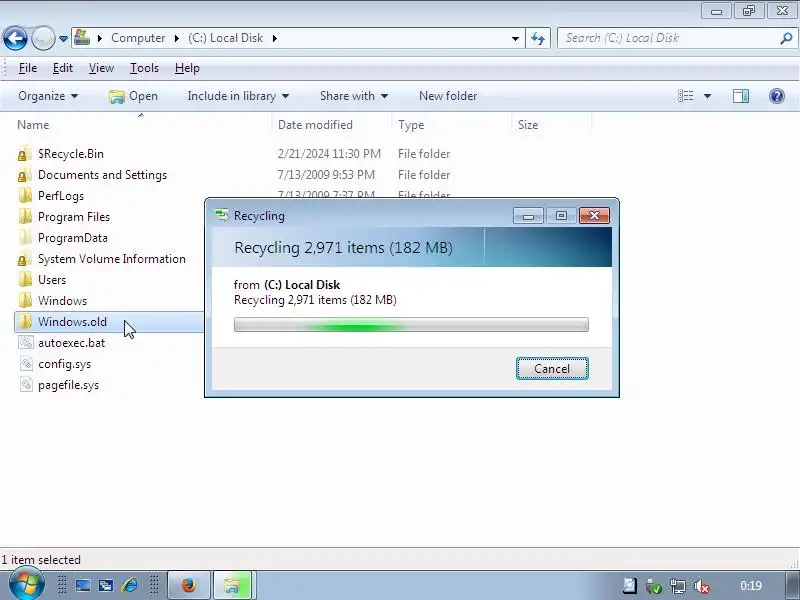Screen dimensions: 800x600
Task: Select (C:) Local Disk breadcrumb
Action: click(x=225, y=38)
